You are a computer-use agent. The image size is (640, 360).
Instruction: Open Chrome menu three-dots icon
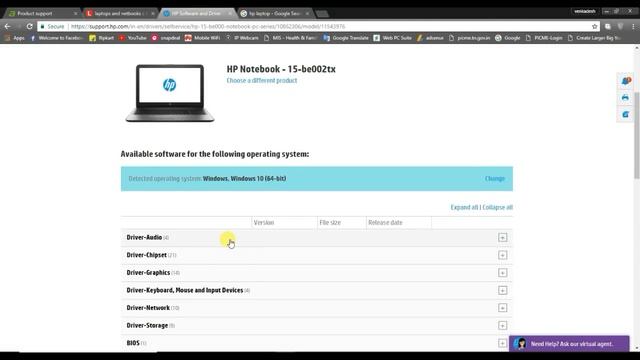pyautogui.click(x=633, y=27)
